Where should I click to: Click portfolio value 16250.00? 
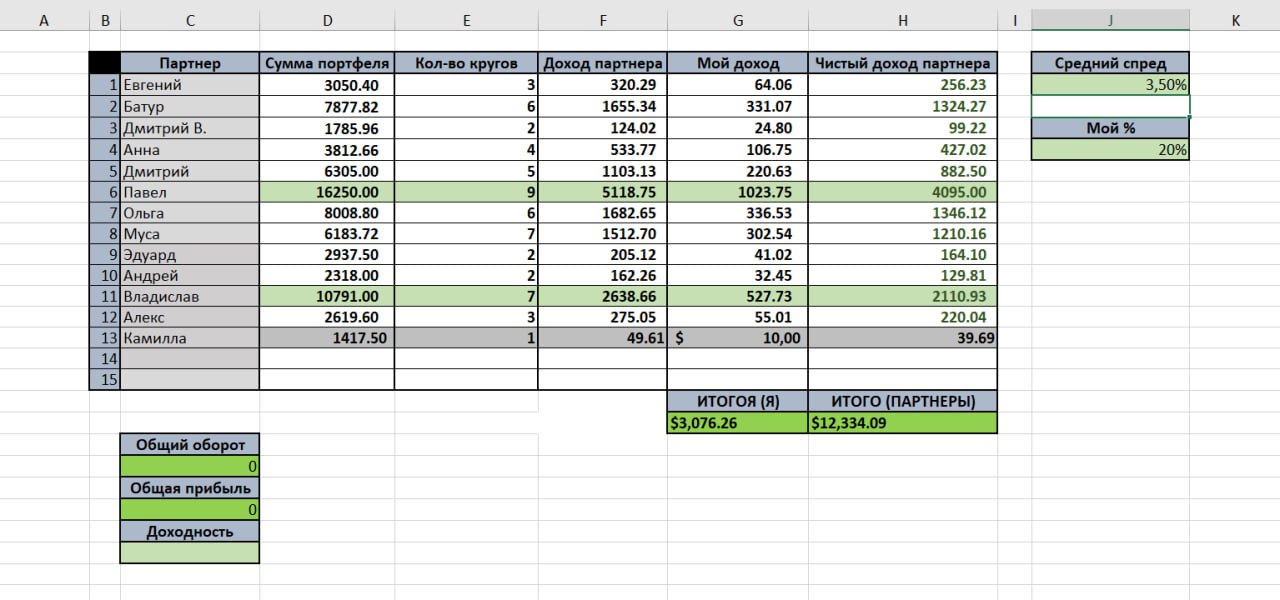coord(327,192)
